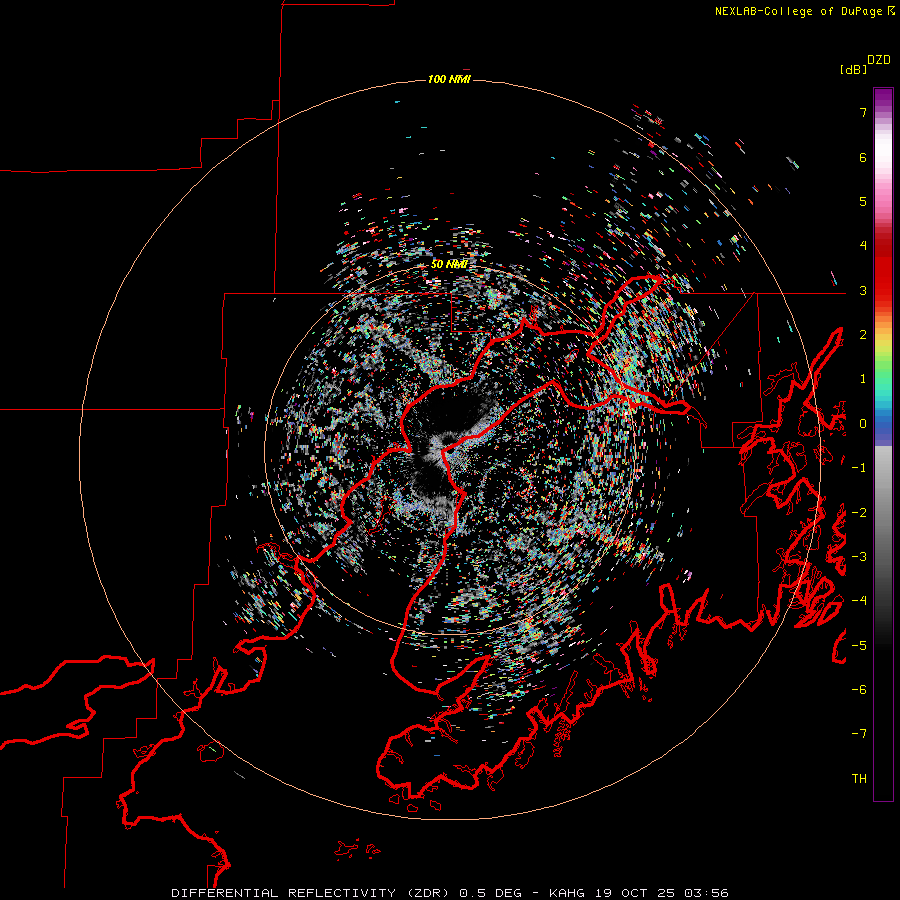Click the positive 1 scale value
900x900 pixels.
[x=863, y=379]
